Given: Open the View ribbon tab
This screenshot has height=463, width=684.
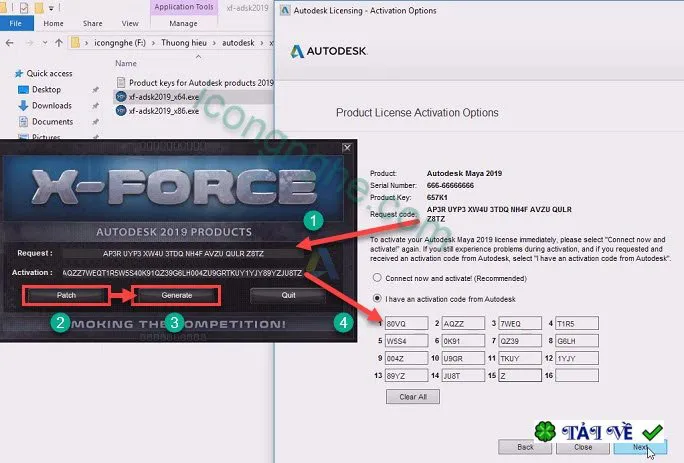Looking at the screenshot, I should 130,24.
